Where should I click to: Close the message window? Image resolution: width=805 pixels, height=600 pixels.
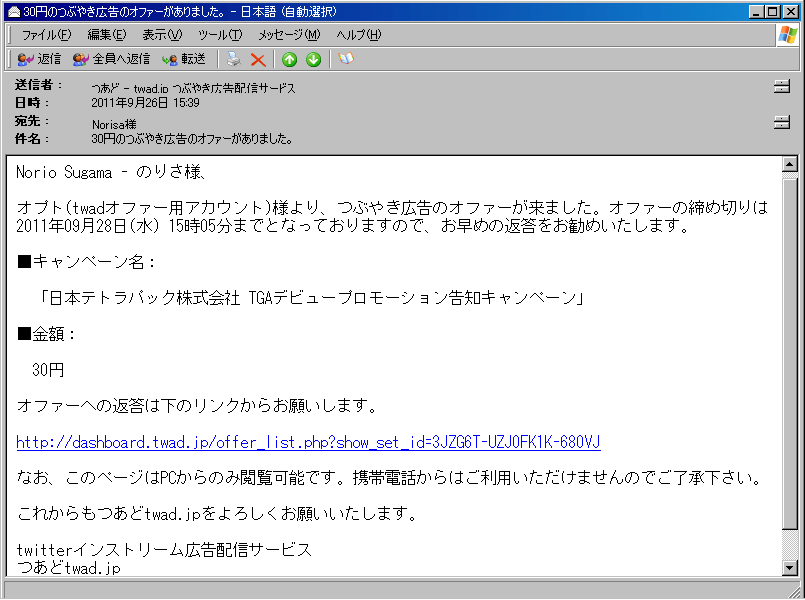[791, 11]
